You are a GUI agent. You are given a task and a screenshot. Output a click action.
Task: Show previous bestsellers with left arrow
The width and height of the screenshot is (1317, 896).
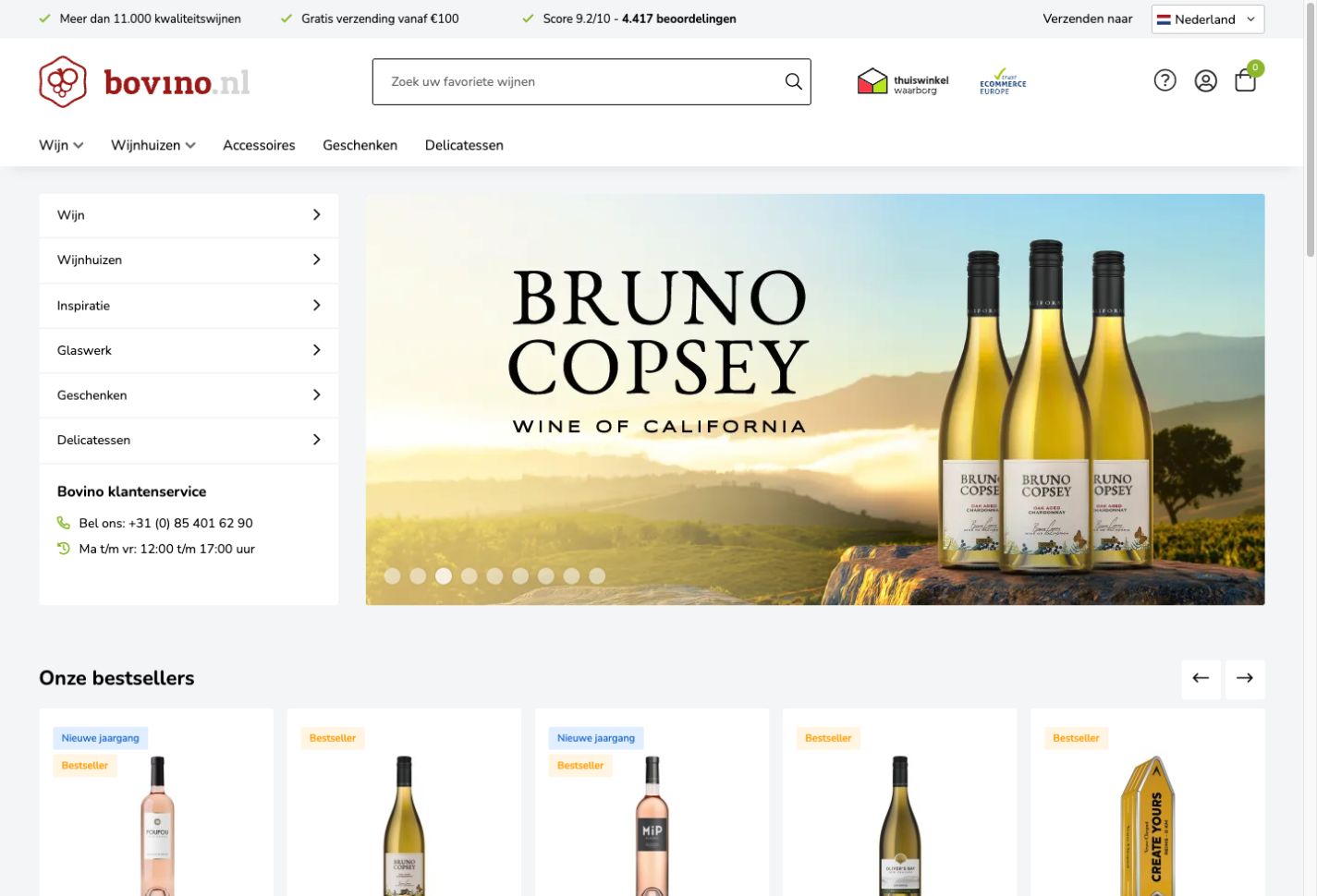[1201, 678]
